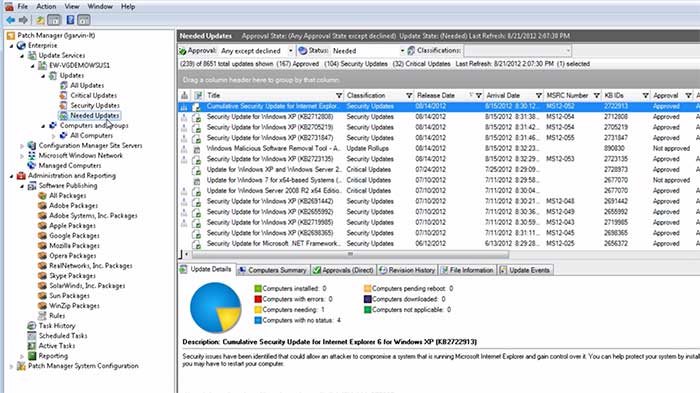Click the Administration and Reporting toolbox icon
This screenshot has width=700, height=393.
pyautogui.click(x=21, y=176)
